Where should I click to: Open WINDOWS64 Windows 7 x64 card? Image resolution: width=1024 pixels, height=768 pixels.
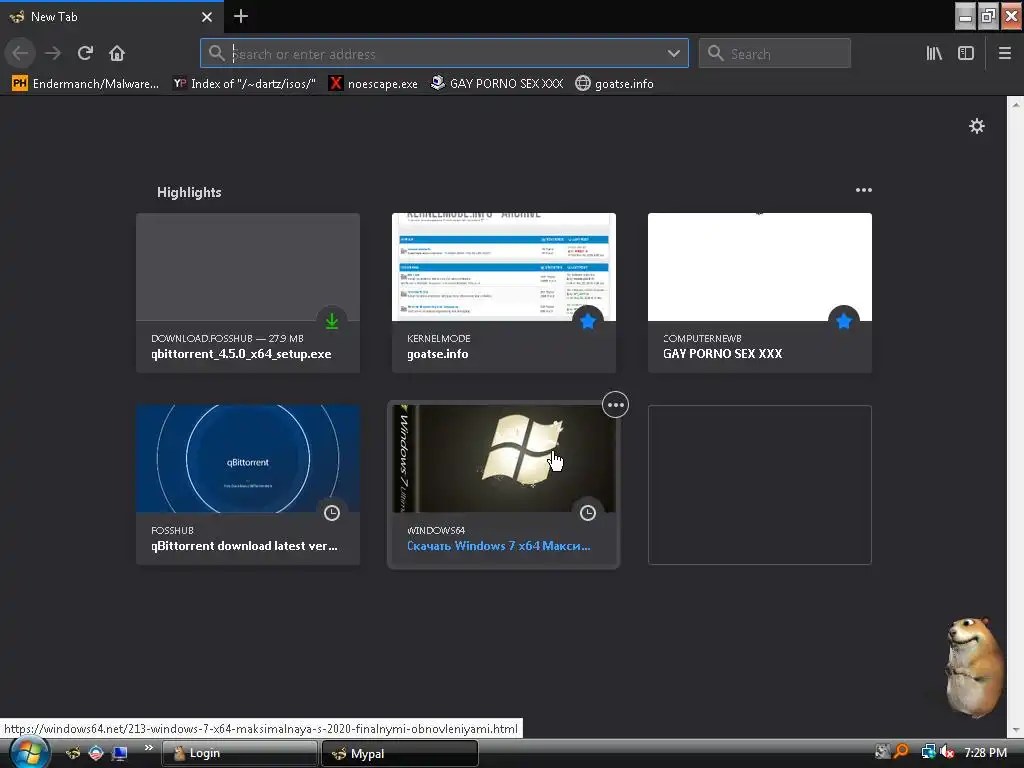point(504,485)
